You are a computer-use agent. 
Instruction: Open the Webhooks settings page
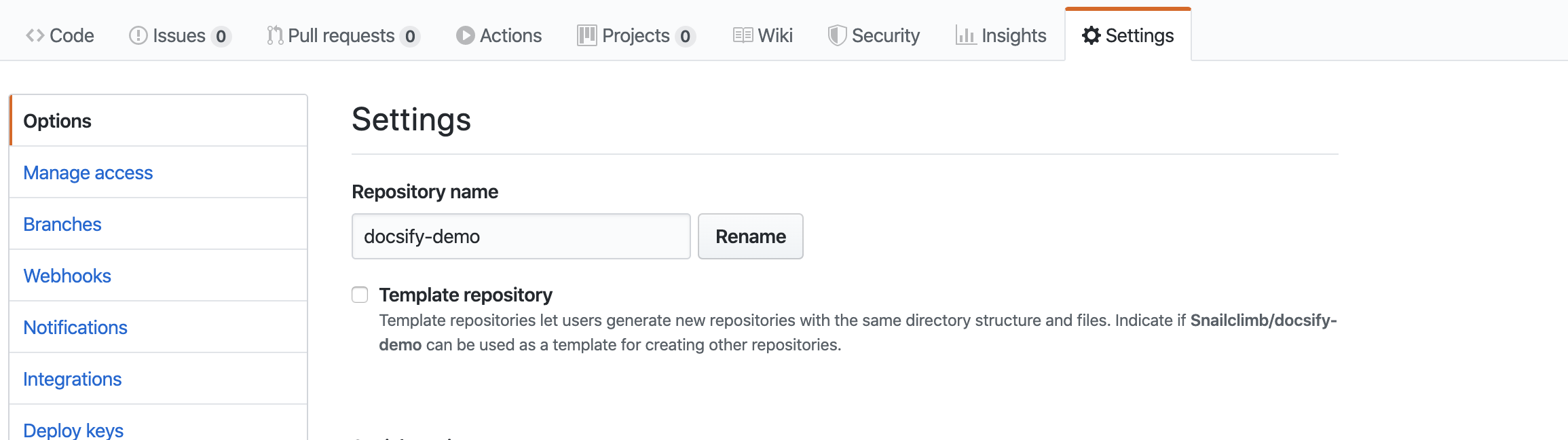67,276
